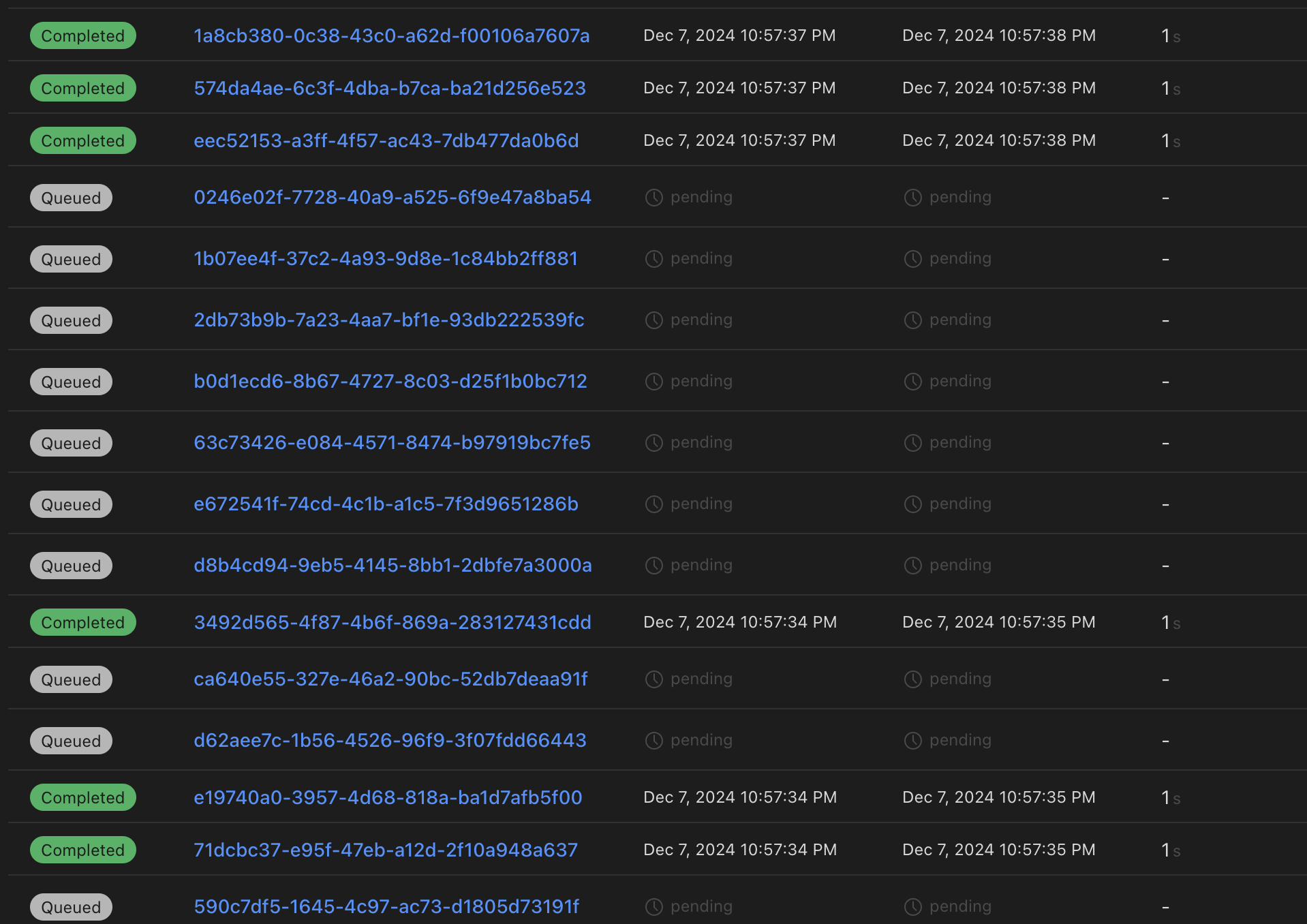Viewport: 1307px width, 924px height.
Task: Select job link 71dcbc37-e95f-47eb-a12d-2f10a948a637
Action: pos(386,850)
